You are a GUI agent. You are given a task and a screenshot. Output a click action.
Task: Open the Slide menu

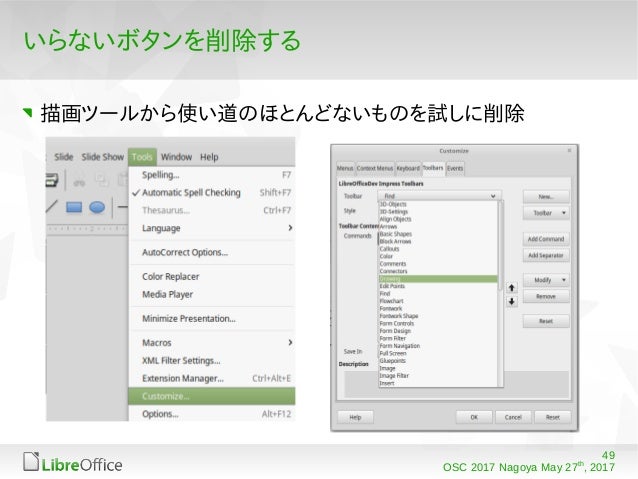pyautogui.click(x=64, y=157)
